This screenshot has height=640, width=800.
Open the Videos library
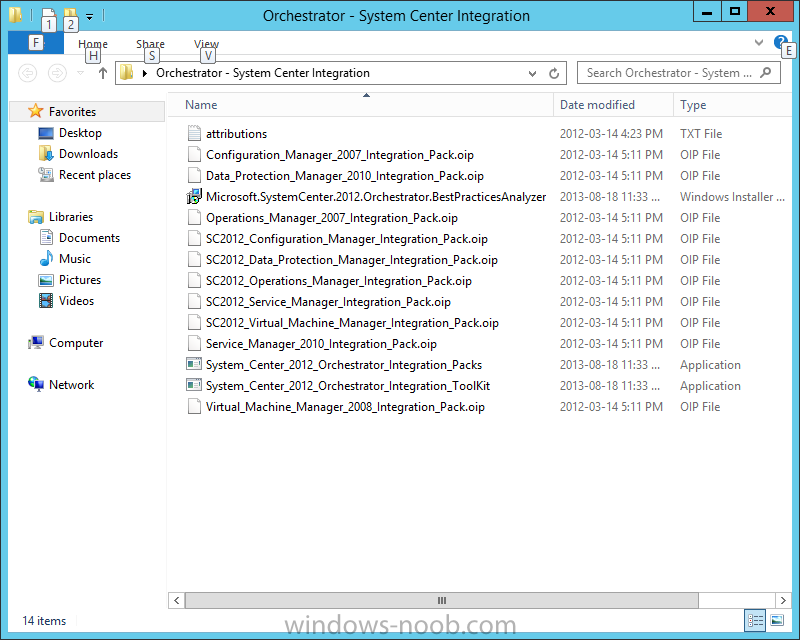(76, 300)
